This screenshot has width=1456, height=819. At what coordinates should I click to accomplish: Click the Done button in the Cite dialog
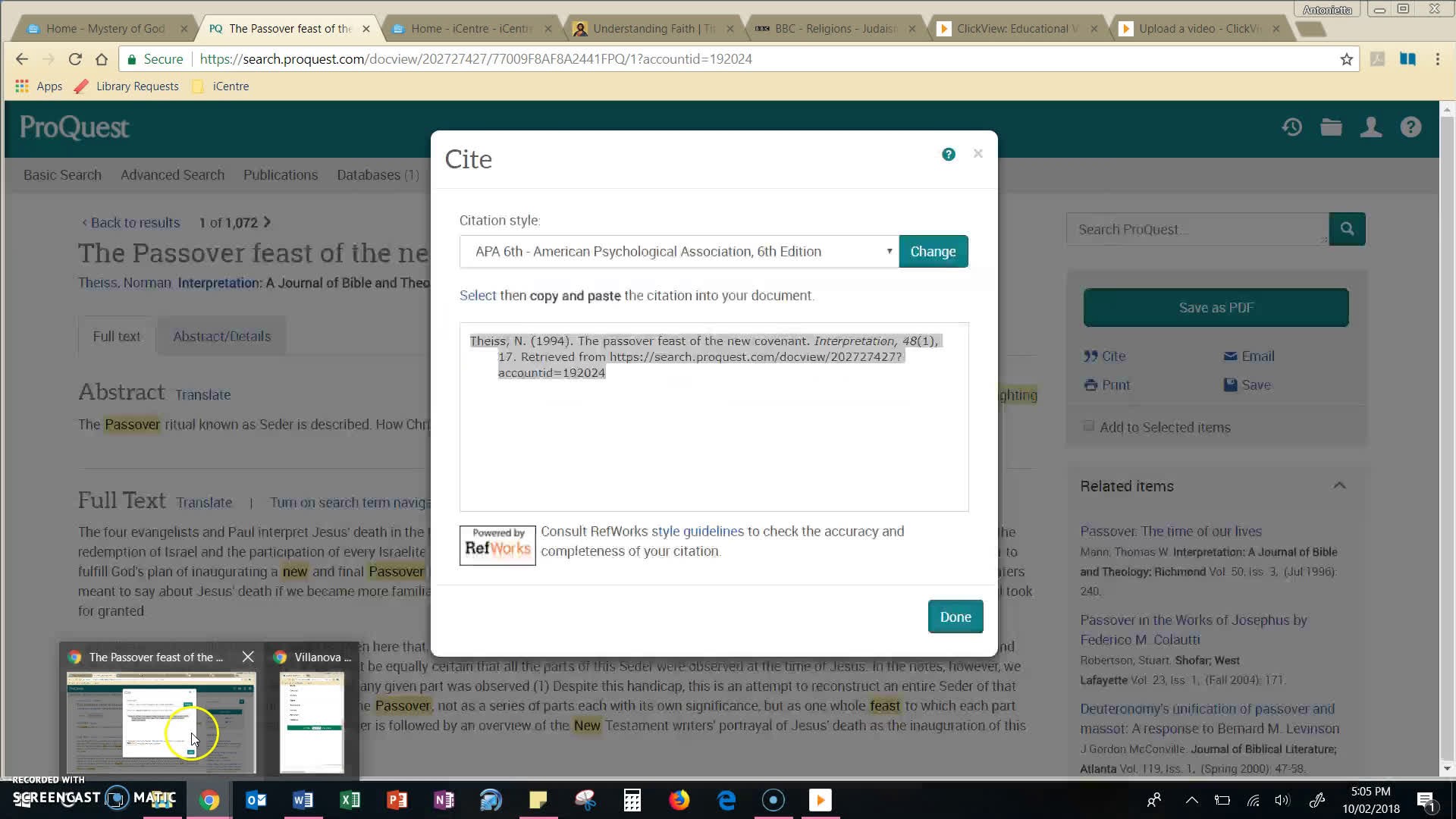pos(955,617)
